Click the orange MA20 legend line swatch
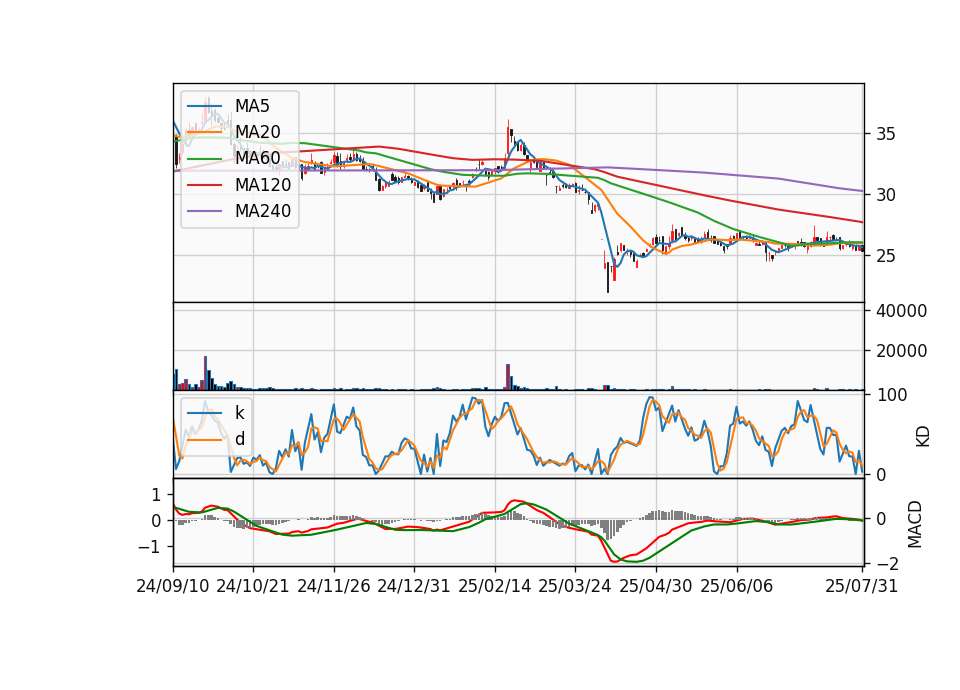960x690 pixels. (204, 132)
